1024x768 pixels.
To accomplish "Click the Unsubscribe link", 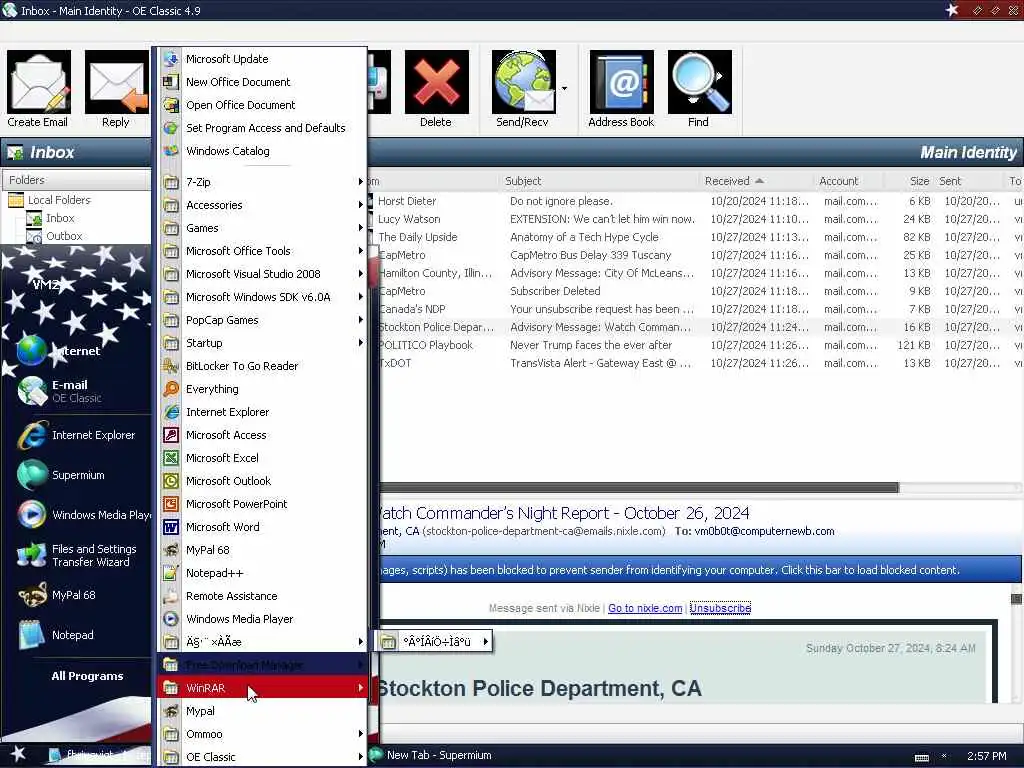I will 720,608.
